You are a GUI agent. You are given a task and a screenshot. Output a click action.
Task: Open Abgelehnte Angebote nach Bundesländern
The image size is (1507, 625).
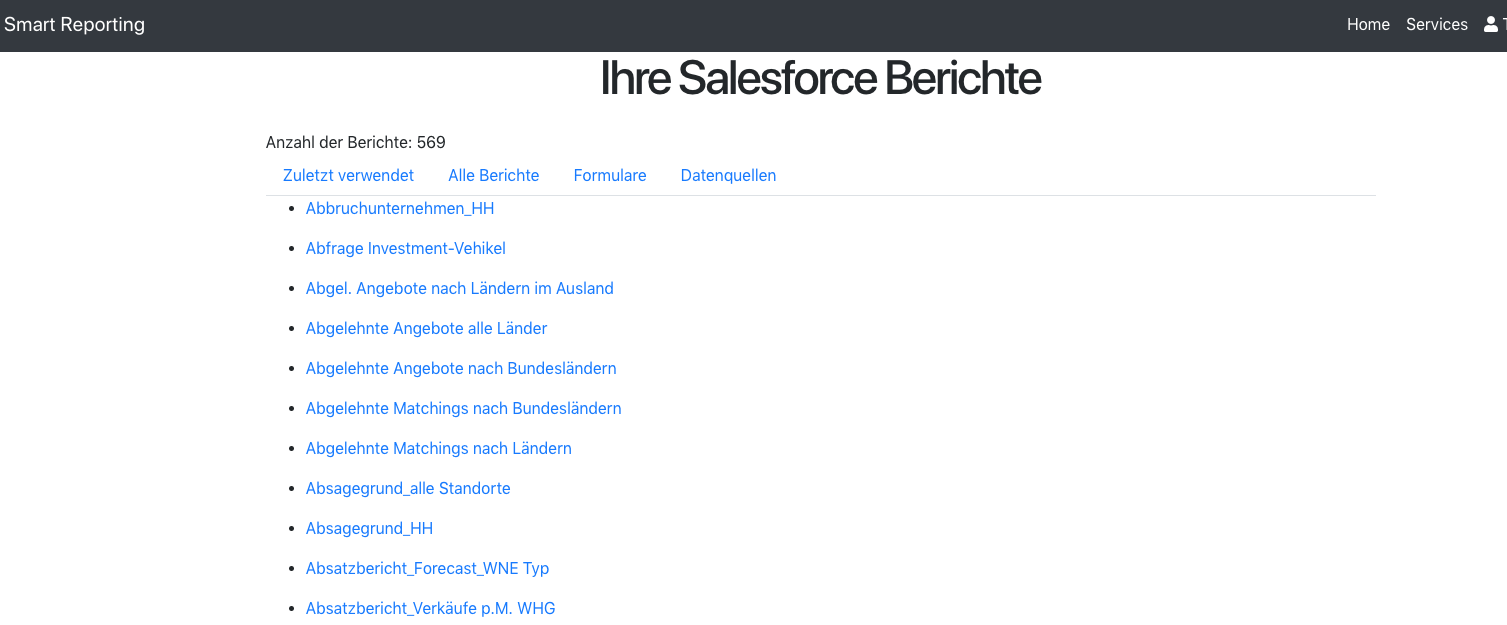pyautogui.click(x=461, y=368)
